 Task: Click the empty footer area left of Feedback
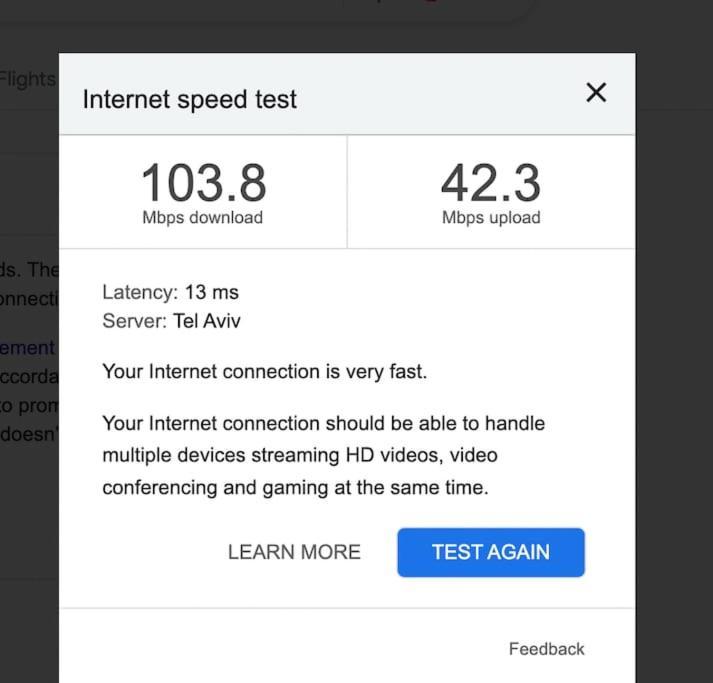click(x=282, y=648)
